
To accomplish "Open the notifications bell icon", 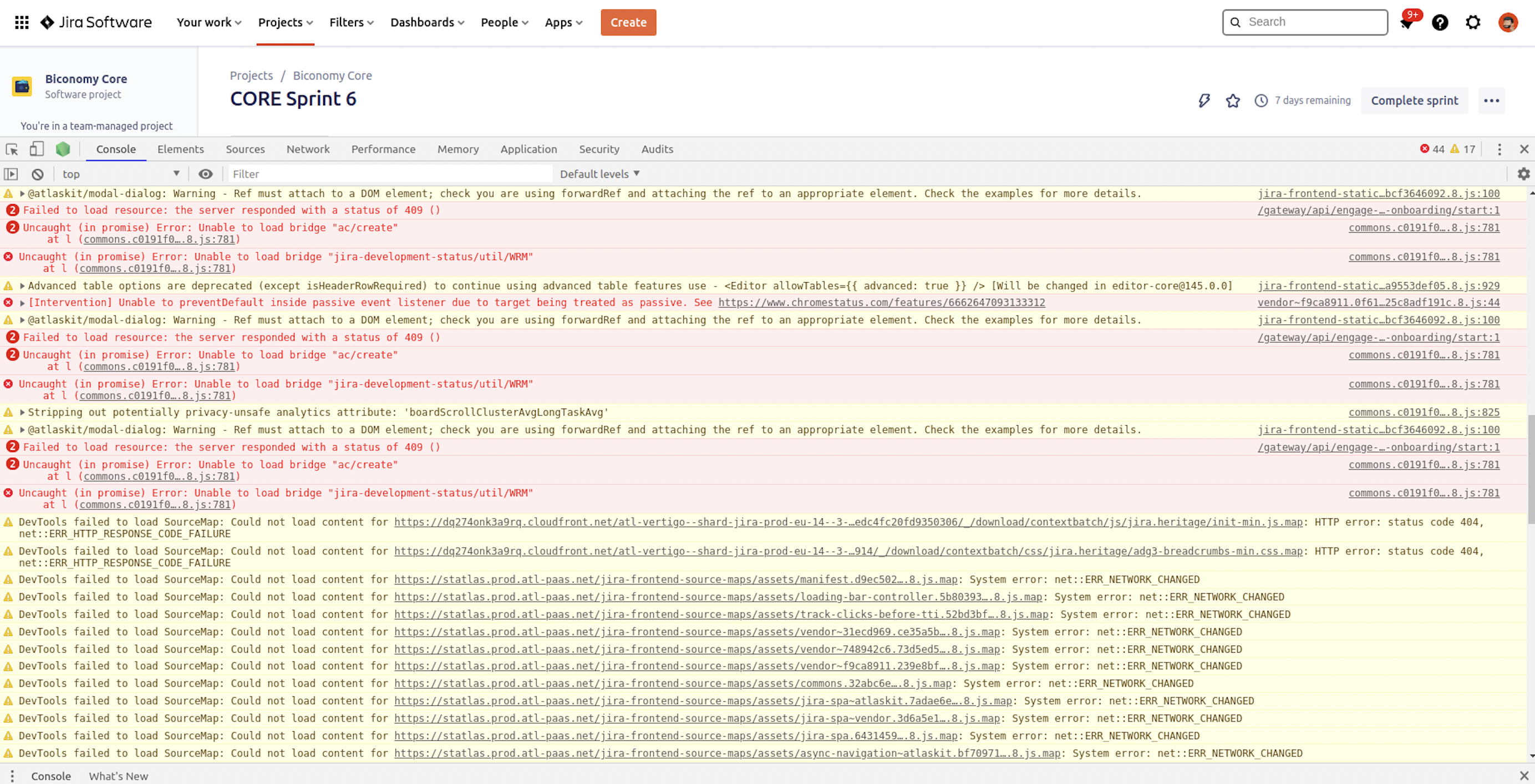I will pyautogui.click(x=1407, y=23).
